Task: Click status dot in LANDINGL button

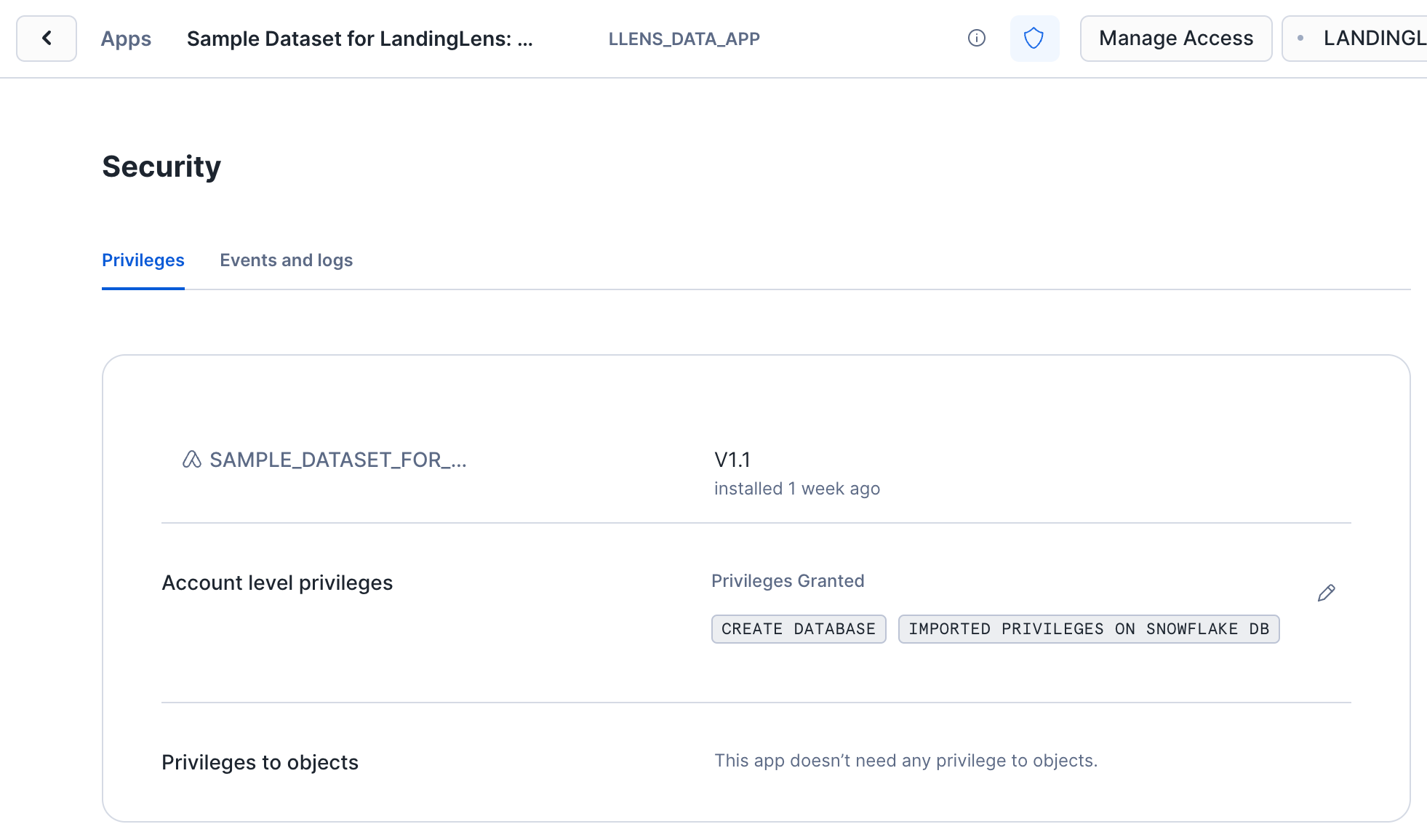Action: pos(1300,39)
